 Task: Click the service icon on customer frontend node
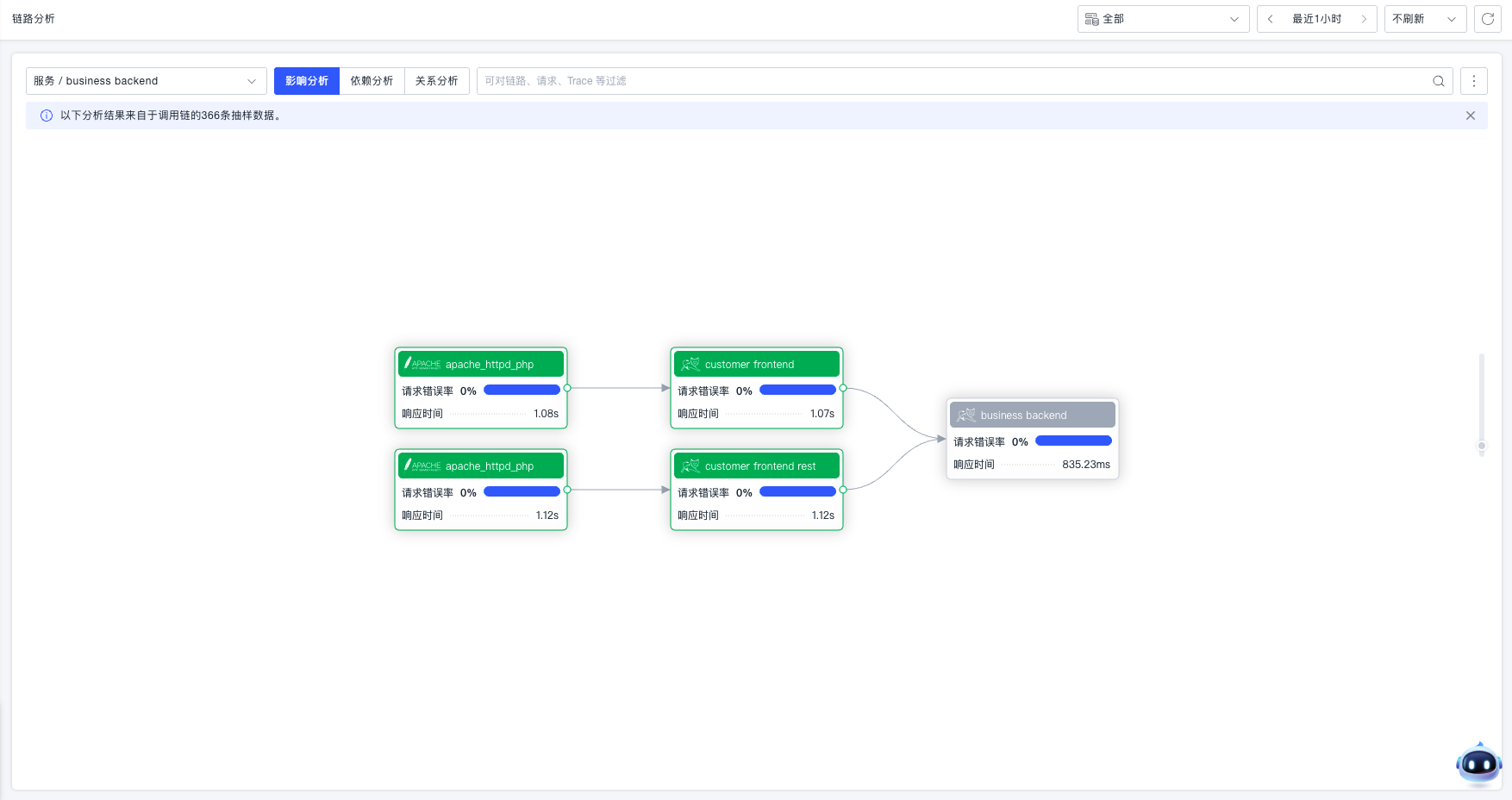pyautogui.click(x=690, y=364)
